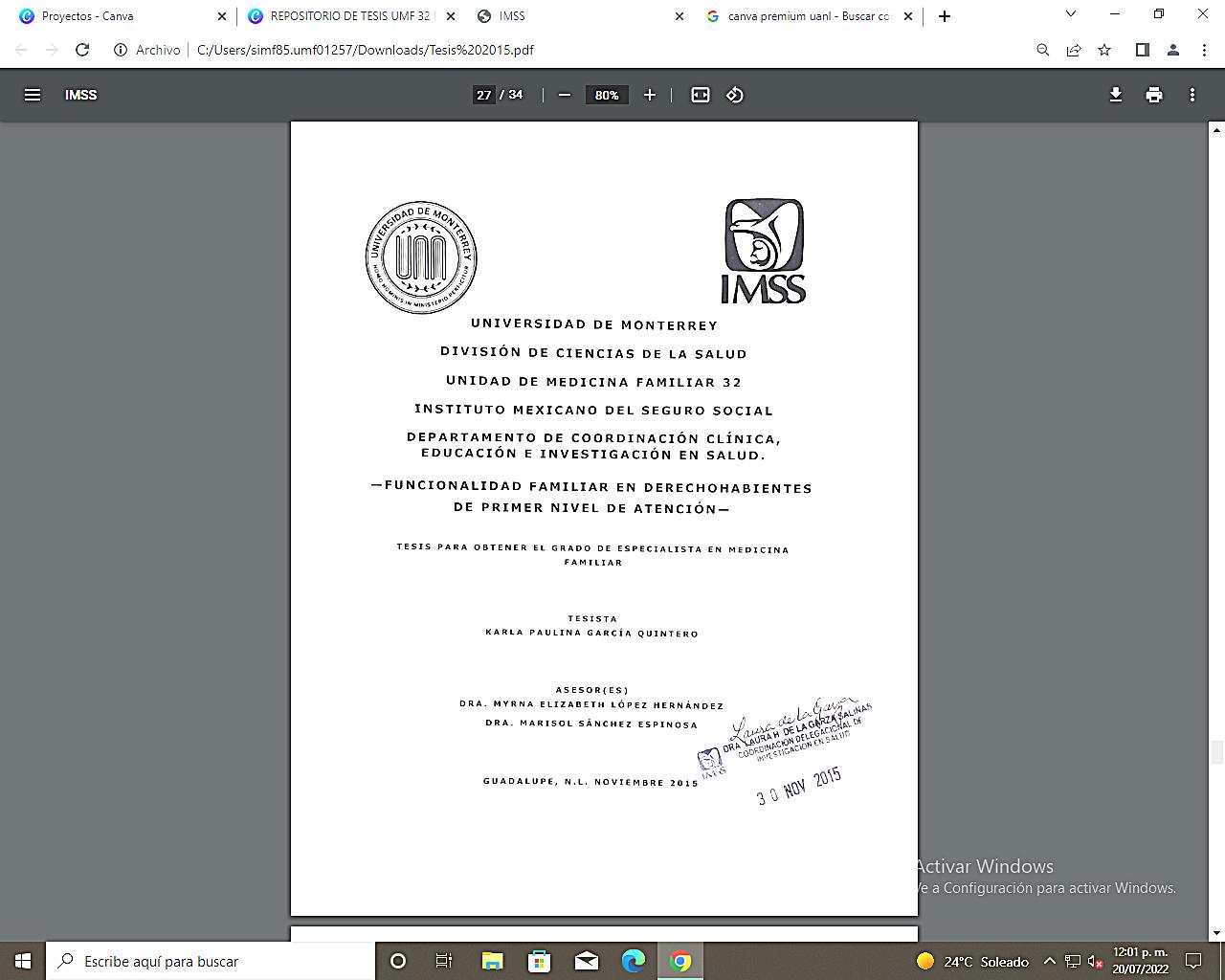Screen dimensions: 1225x980
Task: Open browser zoom magnifier icon in address bar
Action: pyautogui.click(x=1043, y=50)
